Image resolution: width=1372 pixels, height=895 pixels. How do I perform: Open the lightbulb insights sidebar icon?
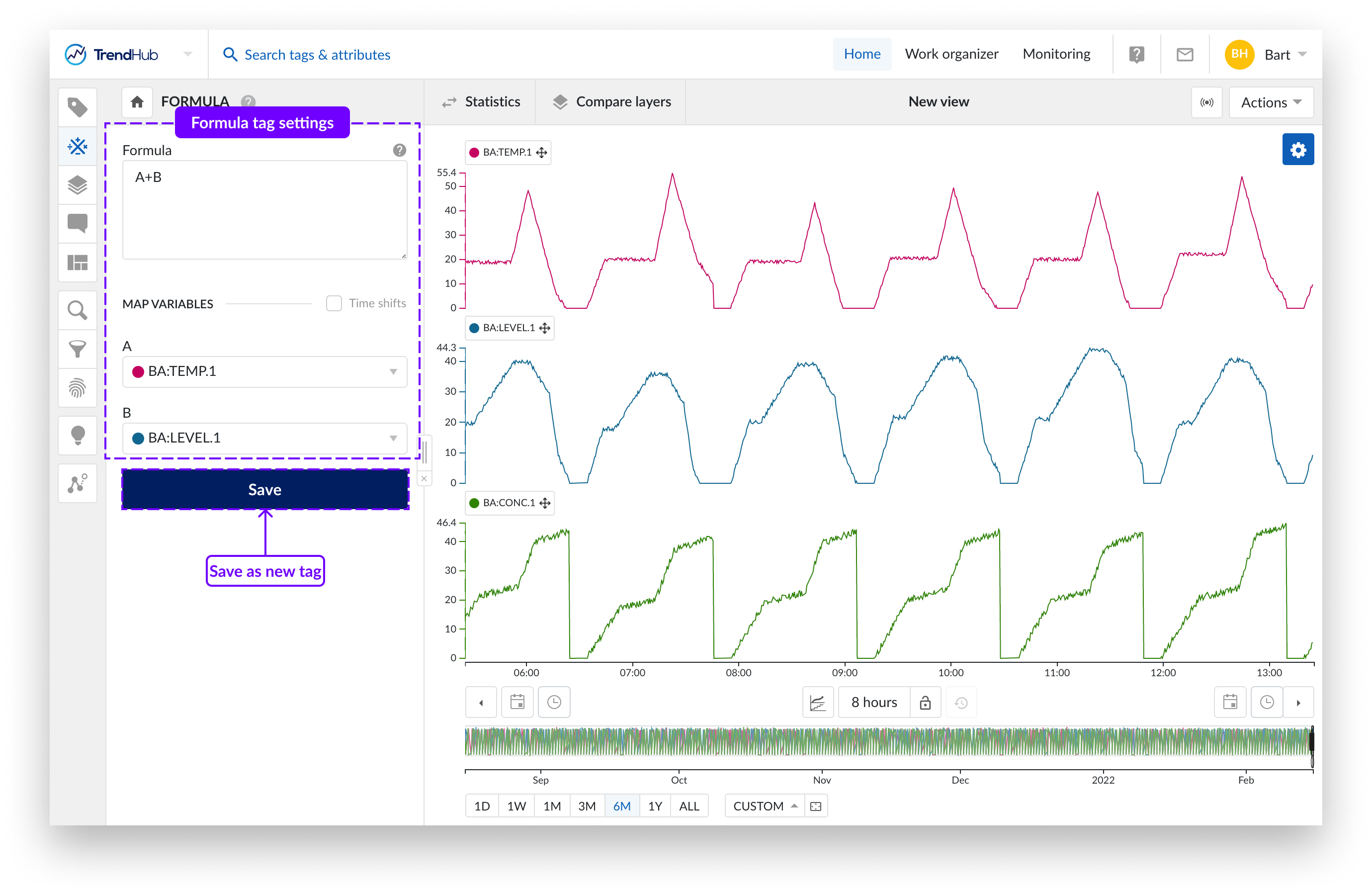[77, 436]
